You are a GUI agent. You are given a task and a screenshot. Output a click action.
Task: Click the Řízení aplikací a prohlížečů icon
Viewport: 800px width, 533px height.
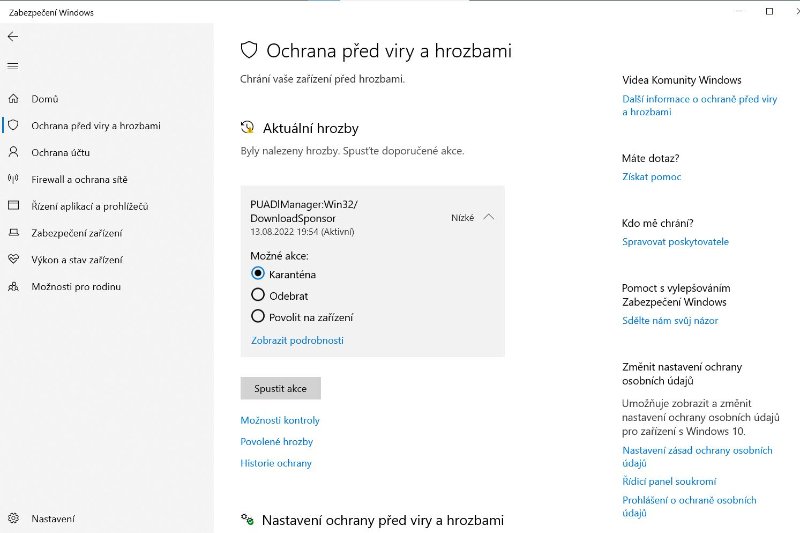[x=13, y=206]
